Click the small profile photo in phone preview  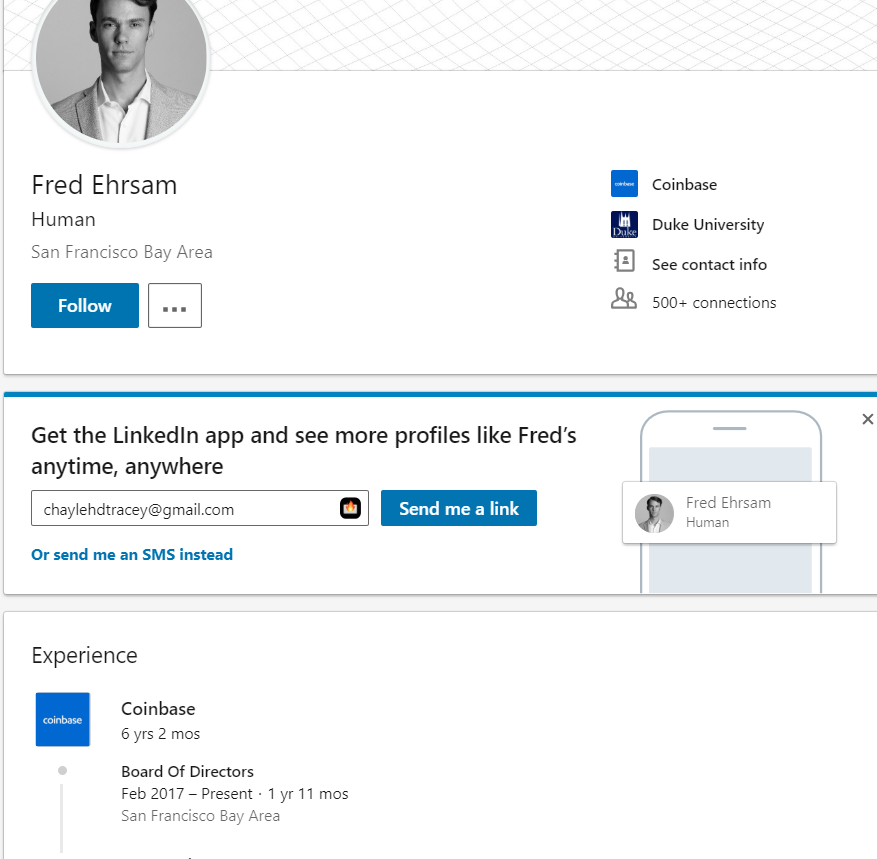pos(654,513)
